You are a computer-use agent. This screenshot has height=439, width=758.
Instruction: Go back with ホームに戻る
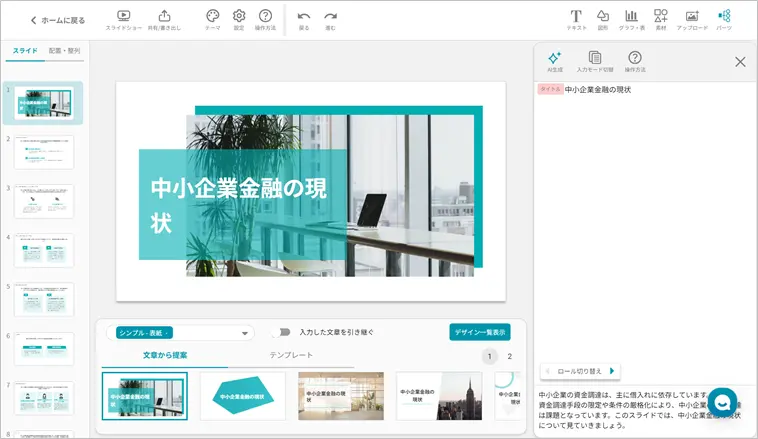pos(58,20)
